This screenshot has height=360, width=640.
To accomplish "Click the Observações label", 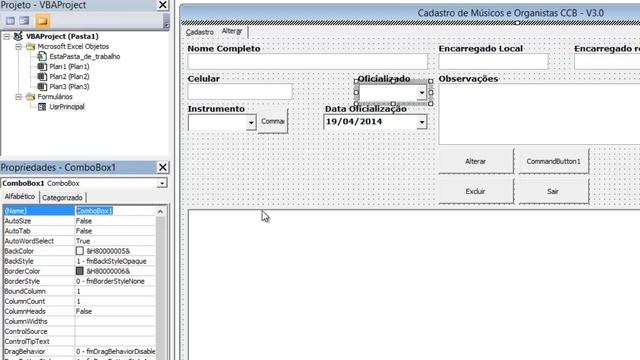I will click(x=469, y=79).
